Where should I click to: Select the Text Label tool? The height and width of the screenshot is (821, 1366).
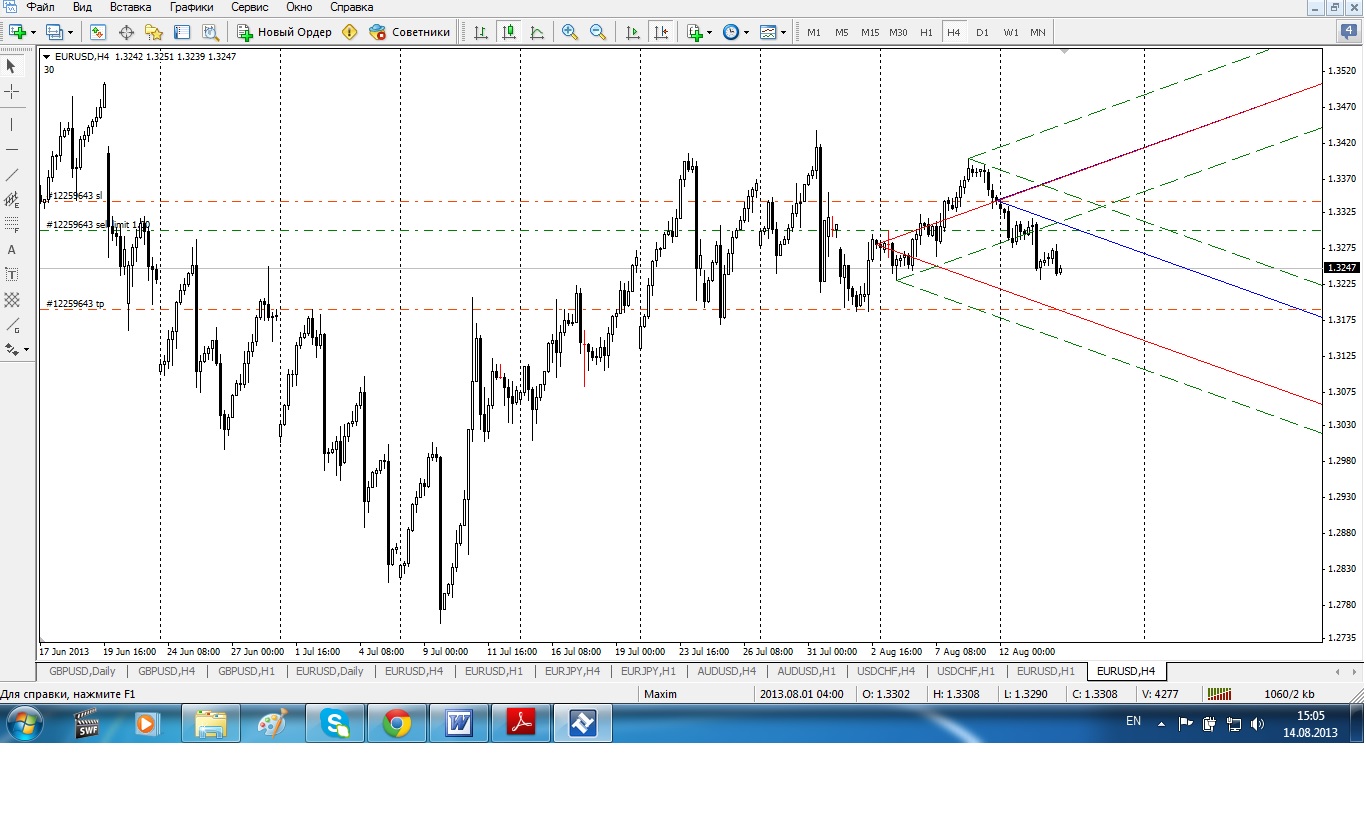(x=12, y=274)
